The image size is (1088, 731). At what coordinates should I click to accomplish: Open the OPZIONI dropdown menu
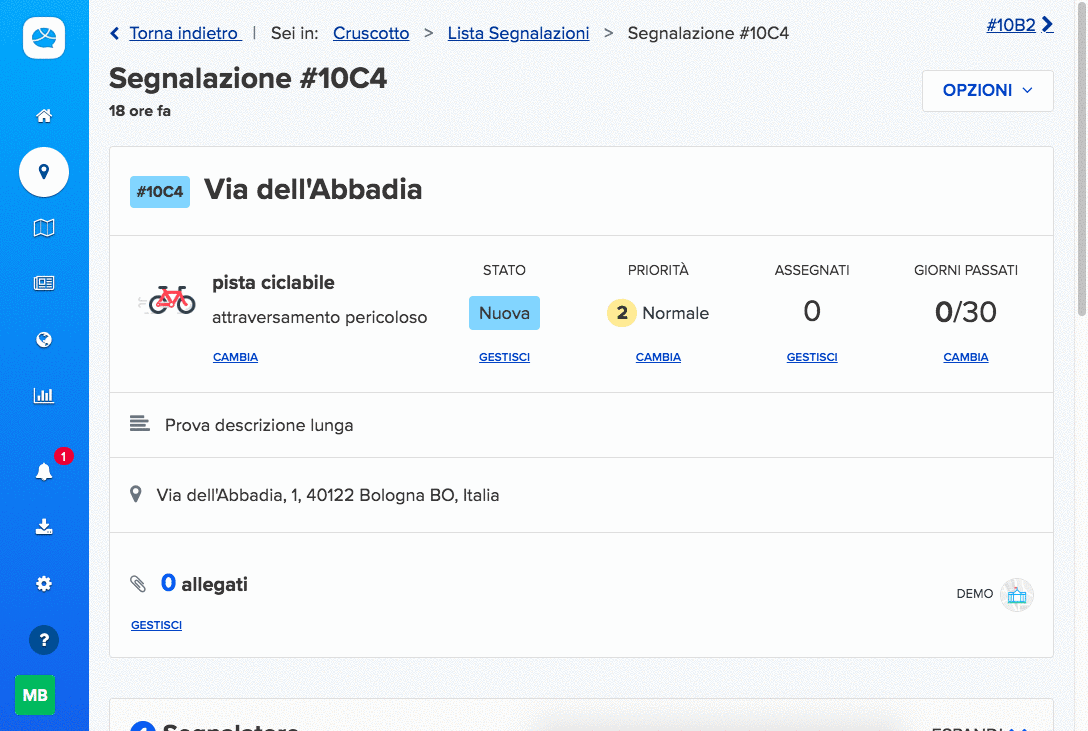click(x=987, y=91)
